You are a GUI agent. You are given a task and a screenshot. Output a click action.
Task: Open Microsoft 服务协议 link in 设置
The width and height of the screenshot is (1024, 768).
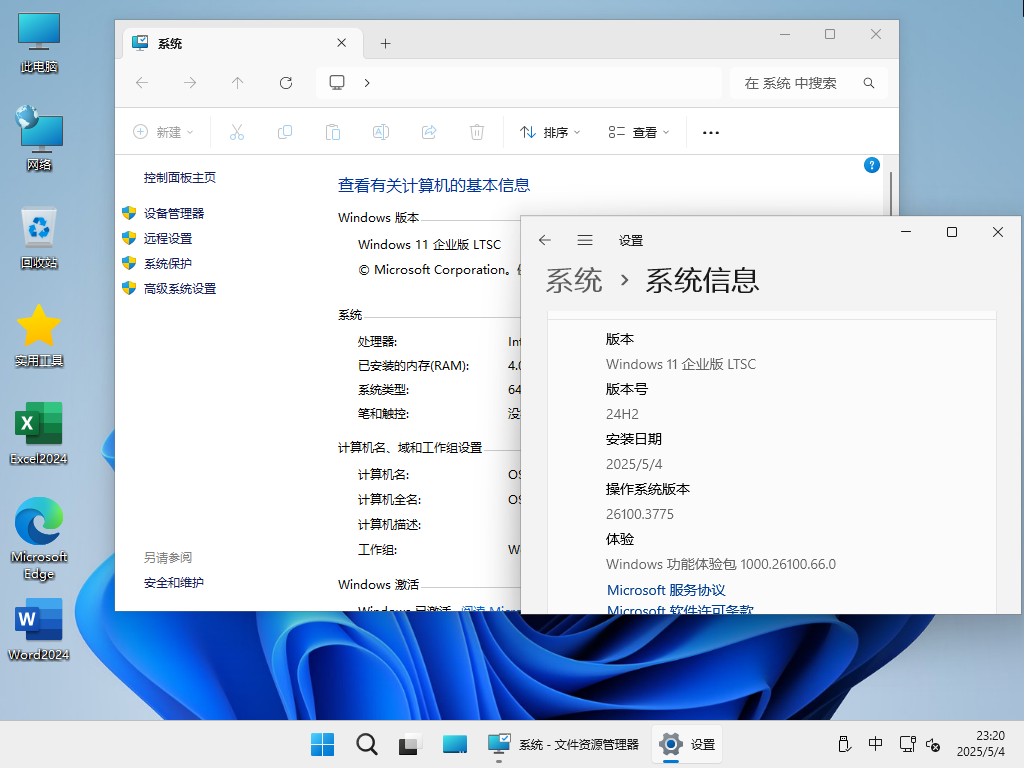[x=666, y=590]
